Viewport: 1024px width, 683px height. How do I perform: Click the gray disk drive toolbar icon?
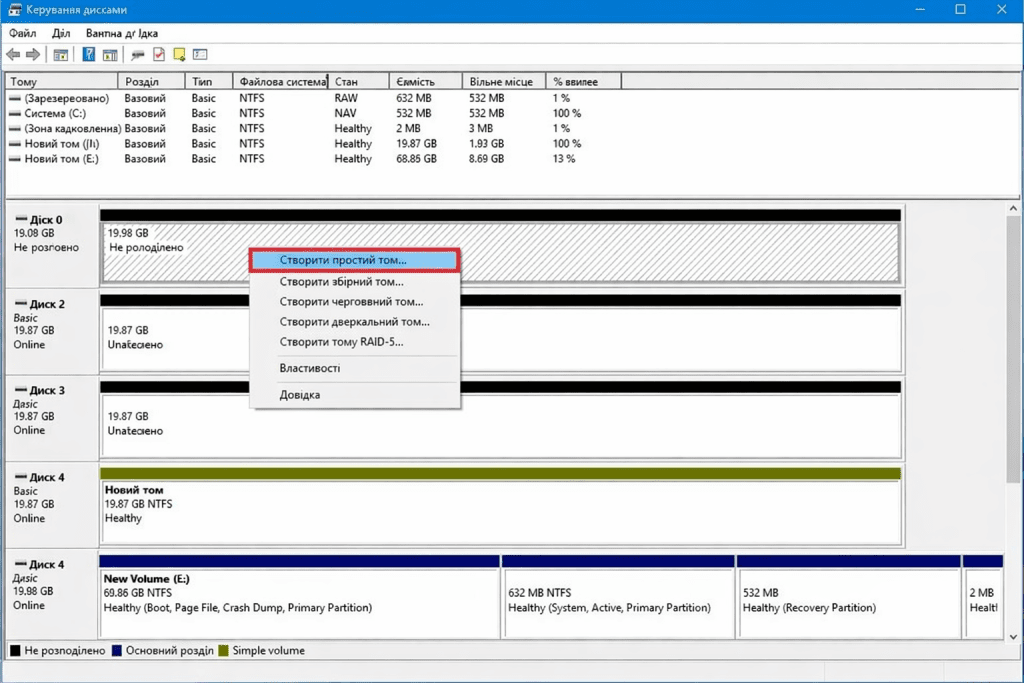click(138, 54)
